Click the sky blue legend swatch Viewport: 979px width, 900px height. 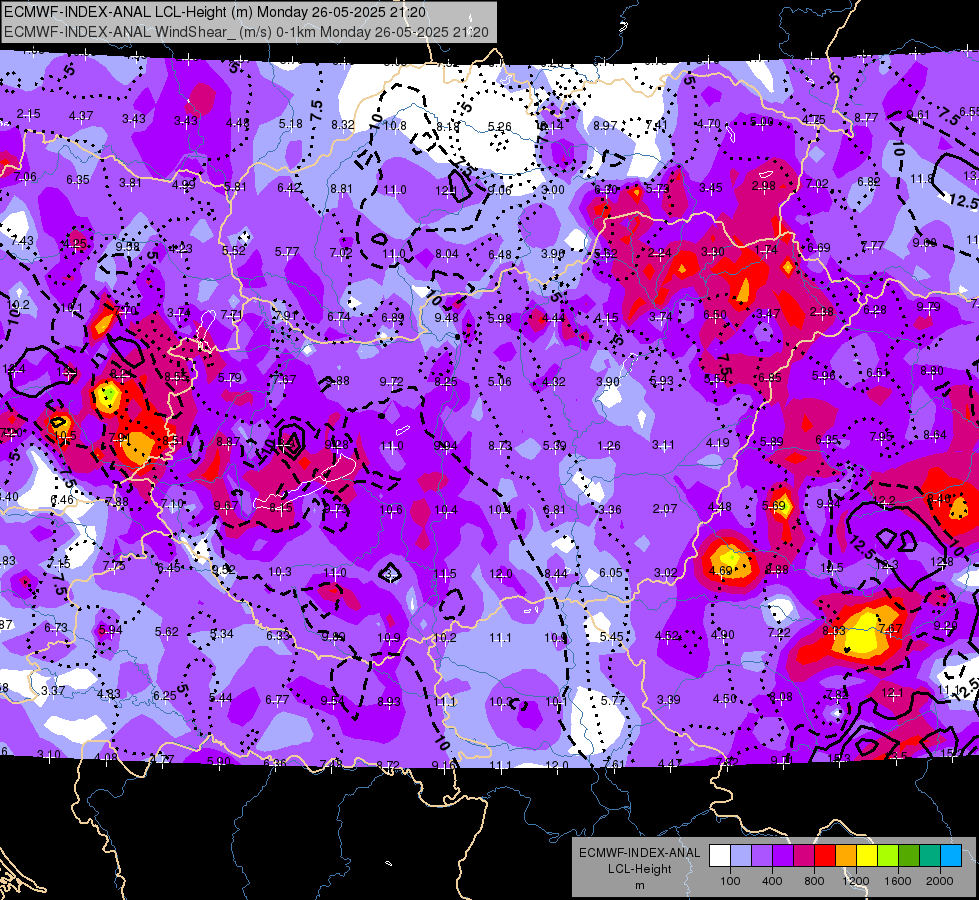click(950, 856)
